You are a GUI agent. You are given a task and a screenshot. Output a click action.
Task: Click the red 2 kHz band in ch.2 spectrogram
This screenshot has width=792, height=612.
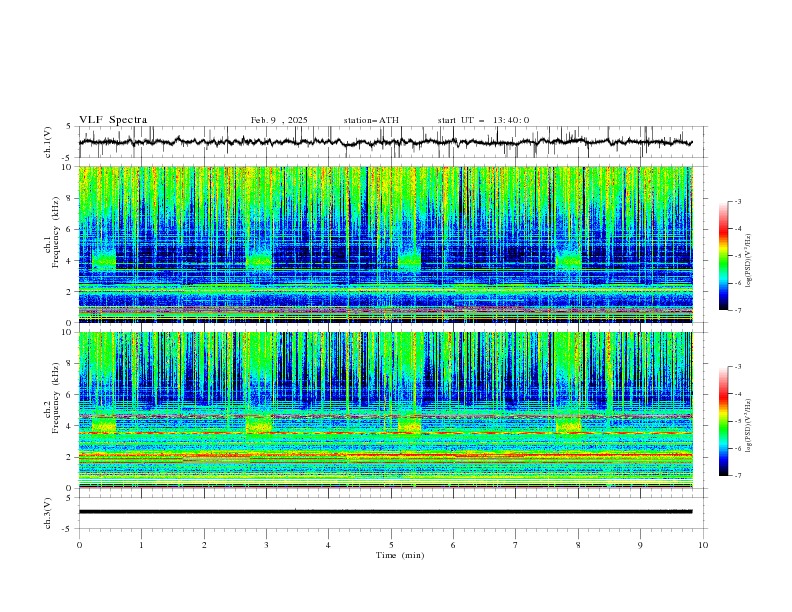[x=385, y=455]
